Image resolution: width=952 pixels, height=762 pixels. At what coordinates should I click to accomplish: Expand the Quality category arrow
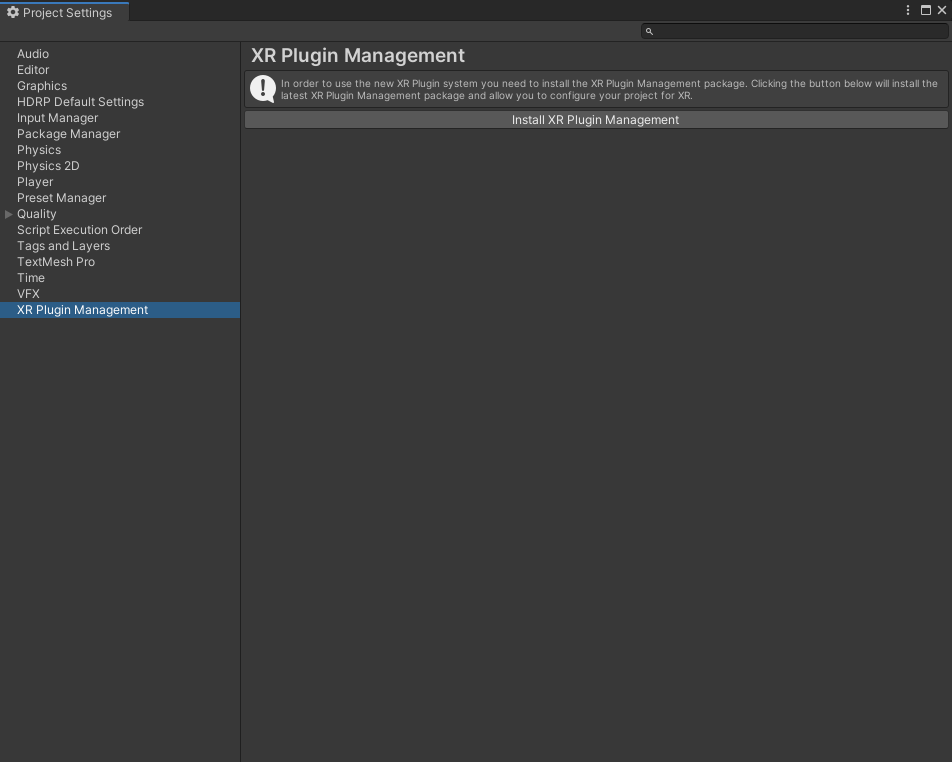(x=8, y=214)
